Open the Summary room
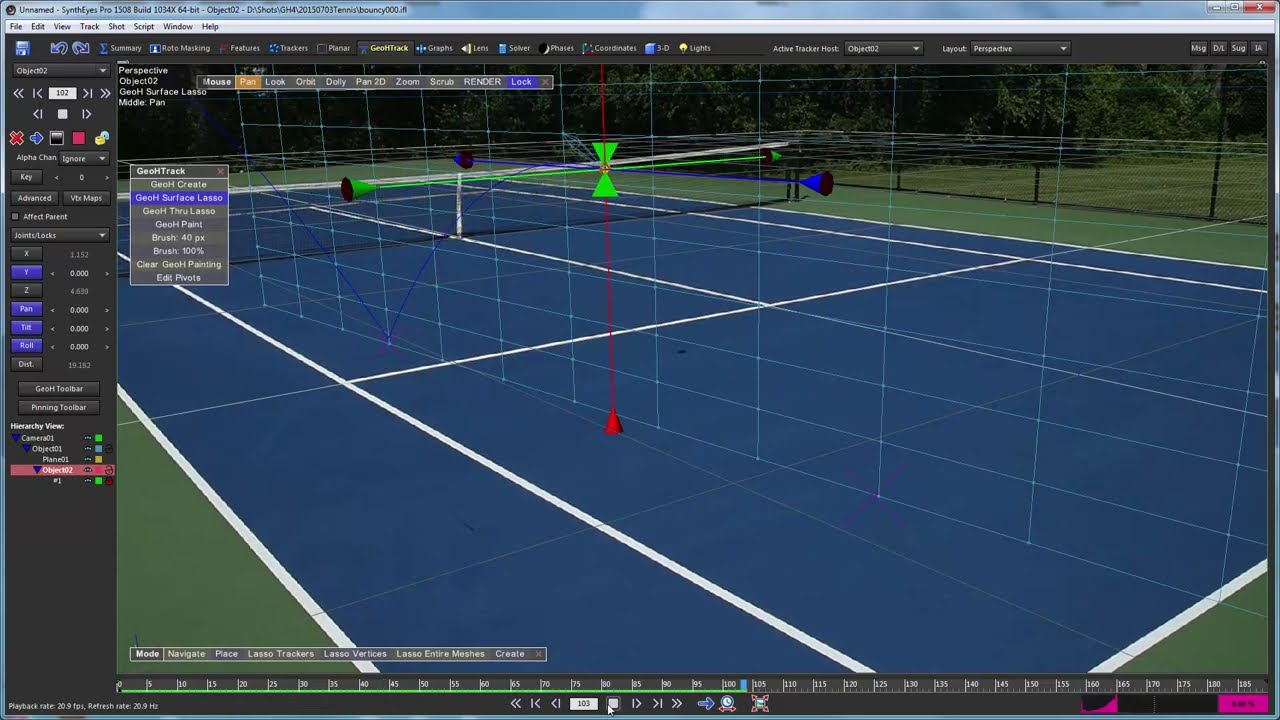Viewport: 1280px width, 720px height. 120,48
